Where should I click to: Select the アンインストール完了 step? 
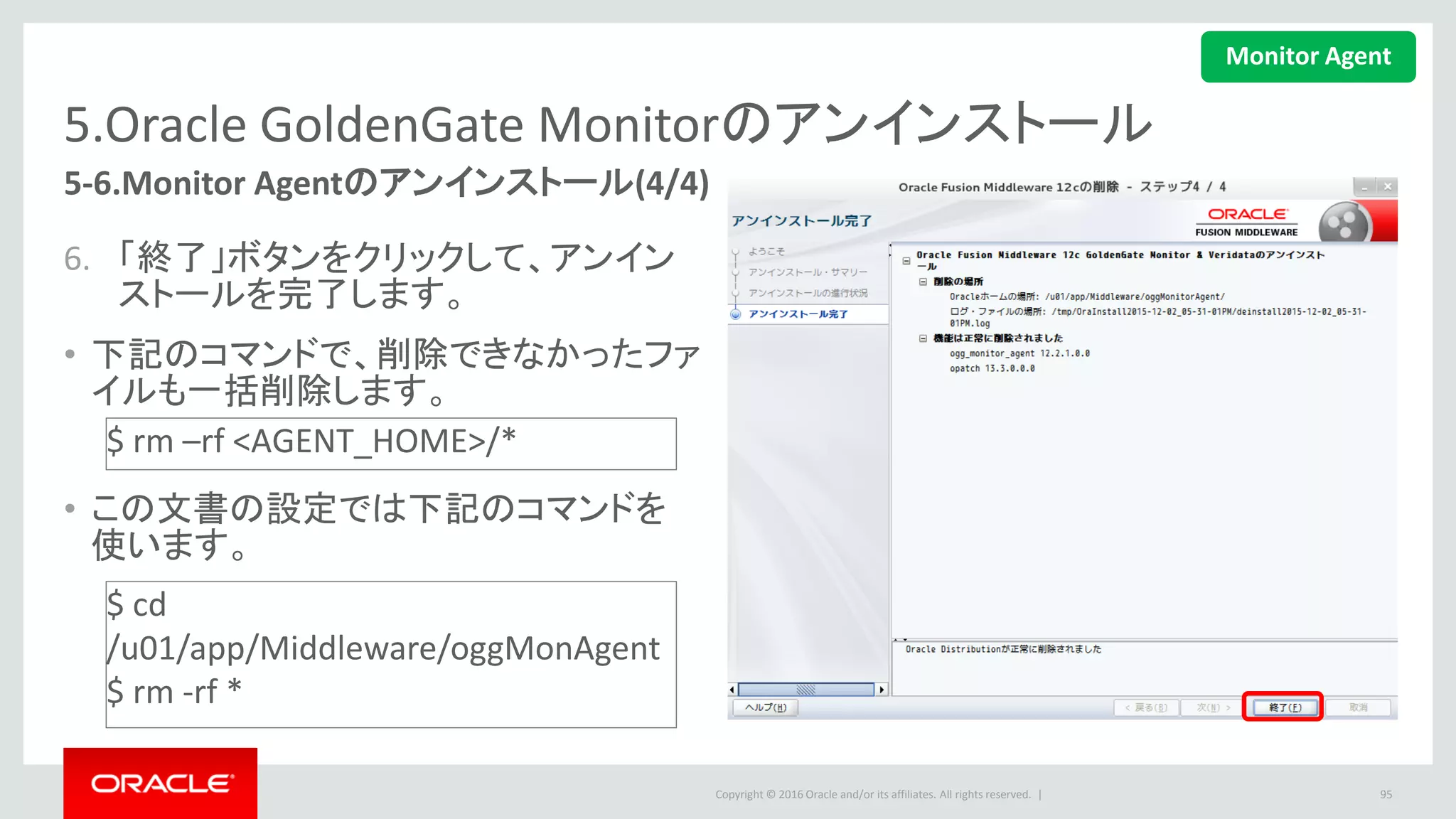[x=798, y=314]
